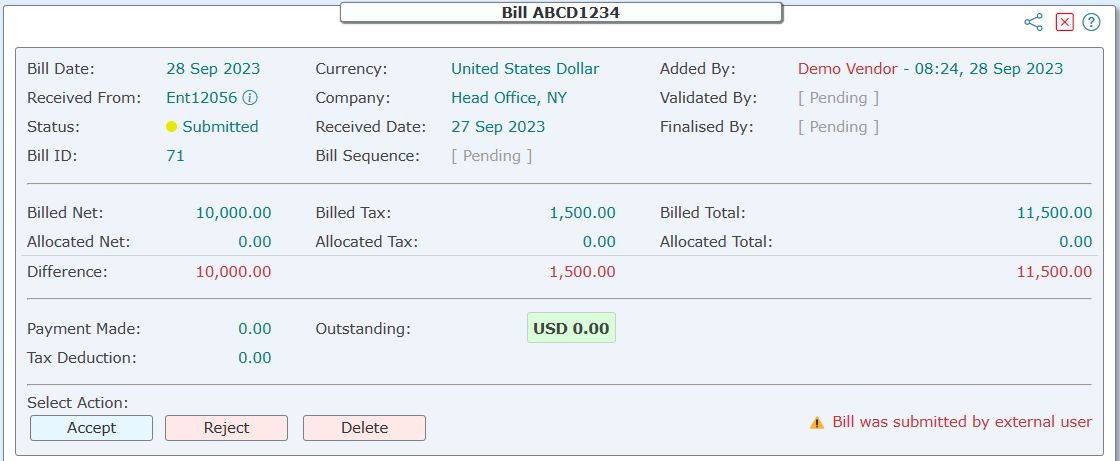The height and width of the screenshot is (461, 1120).
Task: Click the Demo Vendor added-by entry
Action: (x=931, y=69)
